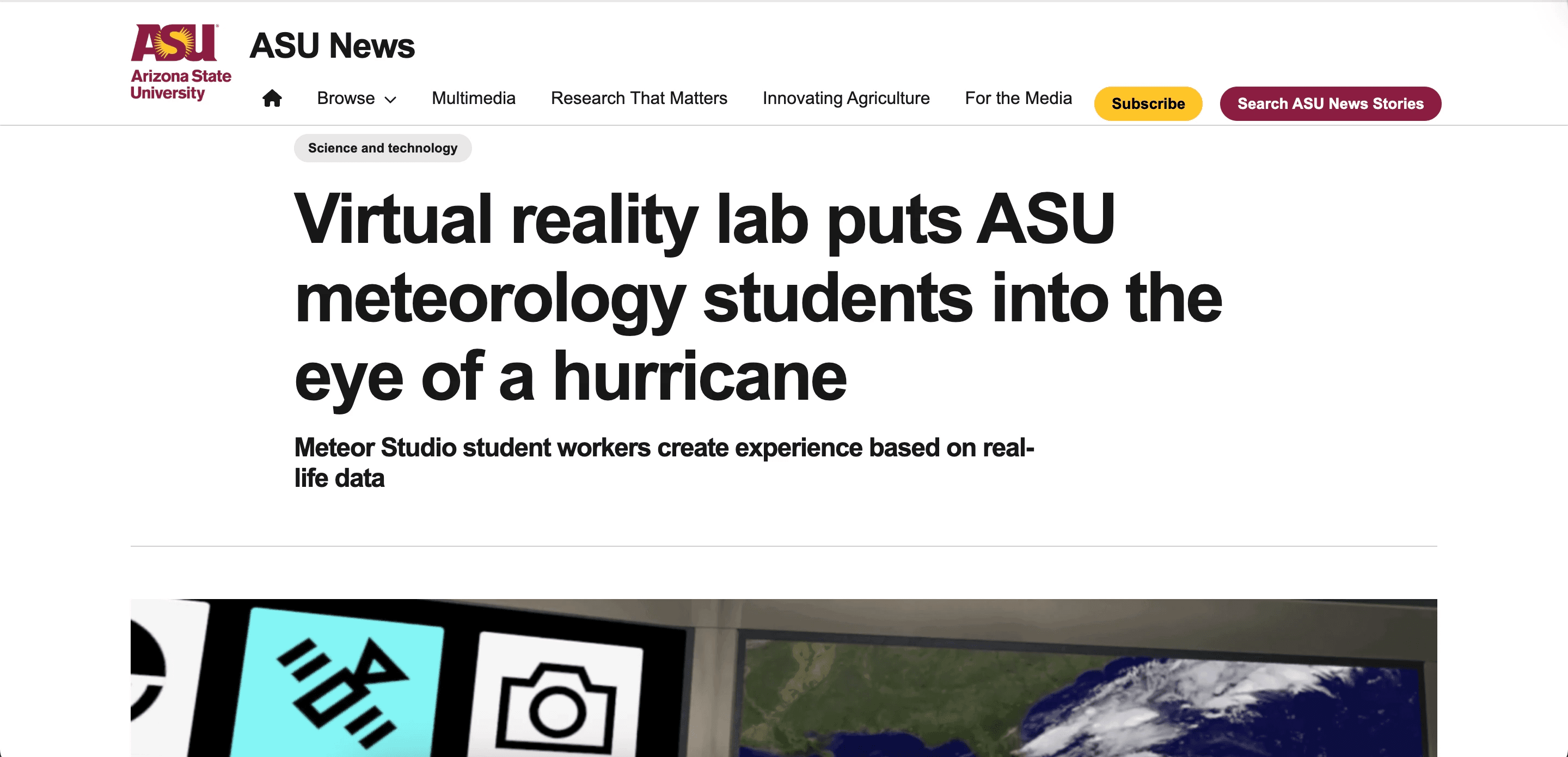
Task: Open Innovating Agriculture page
Action: point(846,98)
